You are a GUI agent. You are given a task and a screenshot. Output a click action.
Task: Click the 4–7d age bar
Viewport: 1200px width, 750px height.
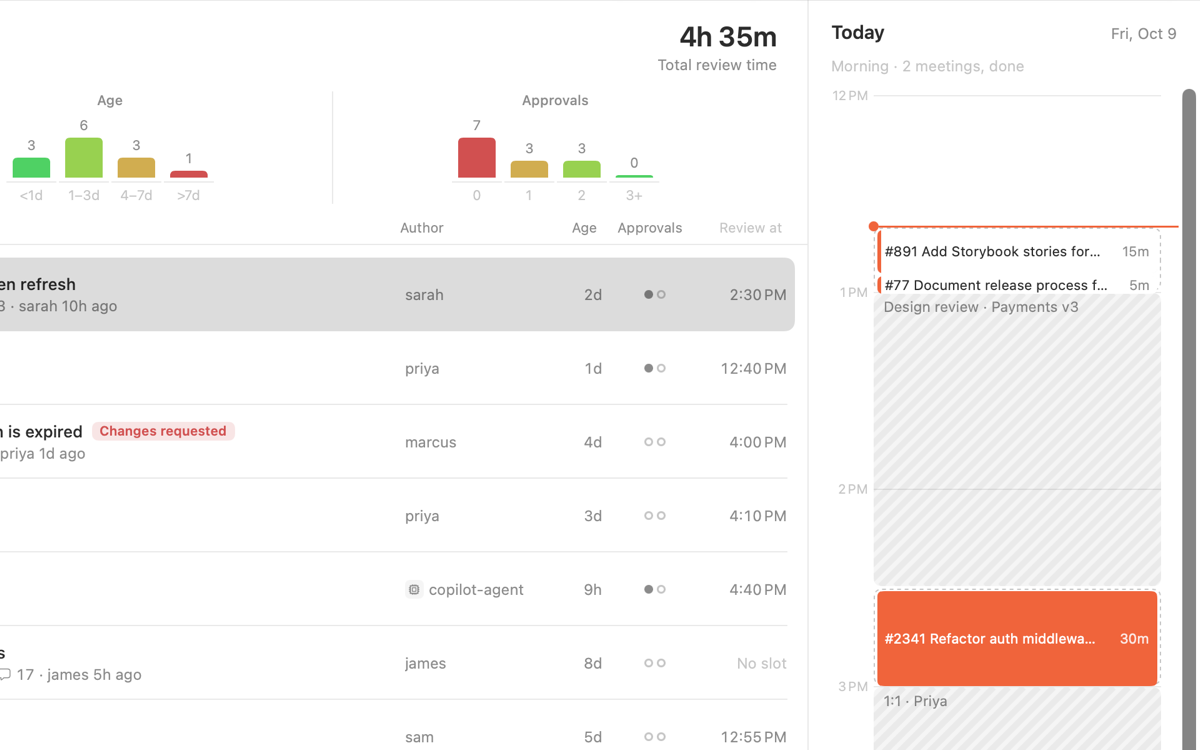point(136,168)
